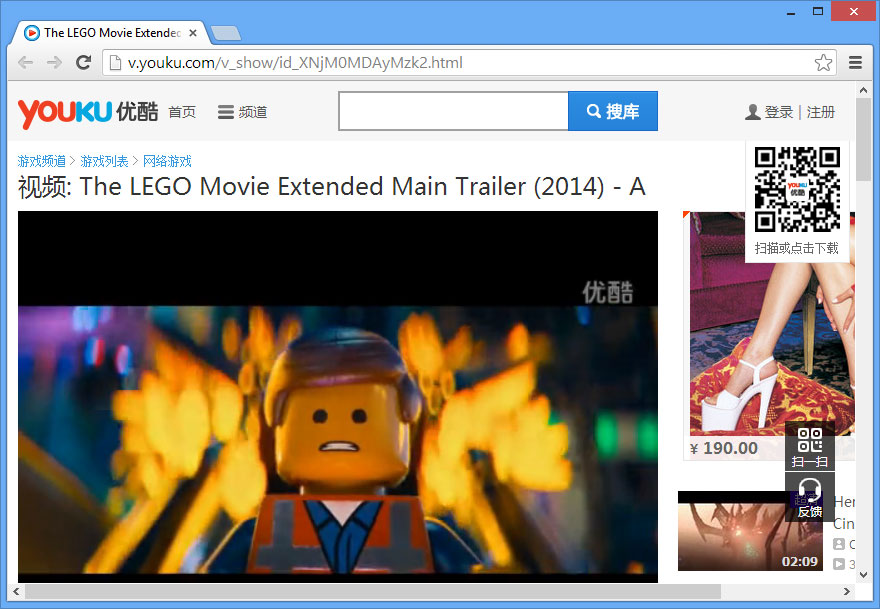Go to 首页 home link

[x=182, y=112]
